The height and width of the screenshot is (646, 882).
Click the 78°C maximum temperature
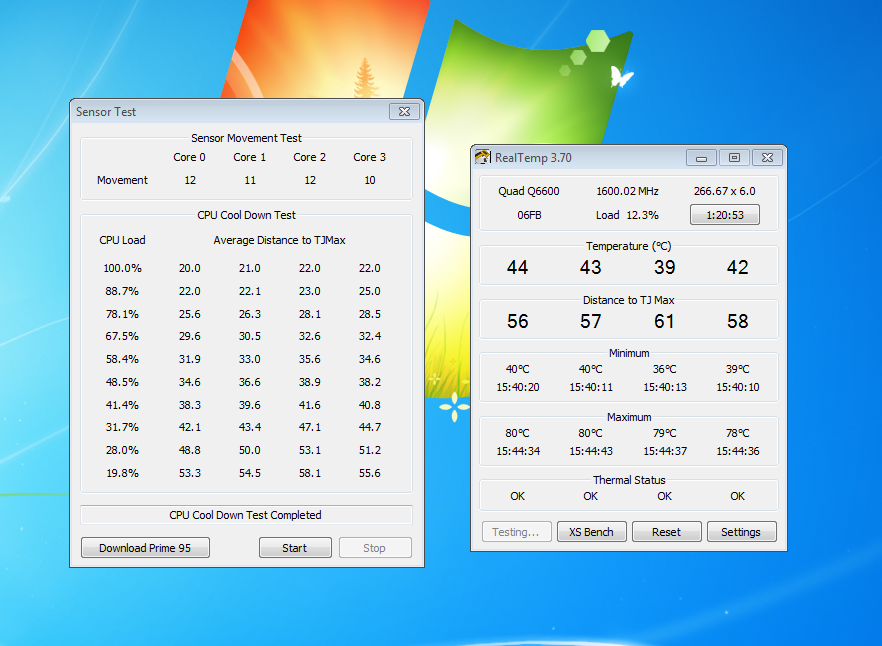click(x=737, y=433)
